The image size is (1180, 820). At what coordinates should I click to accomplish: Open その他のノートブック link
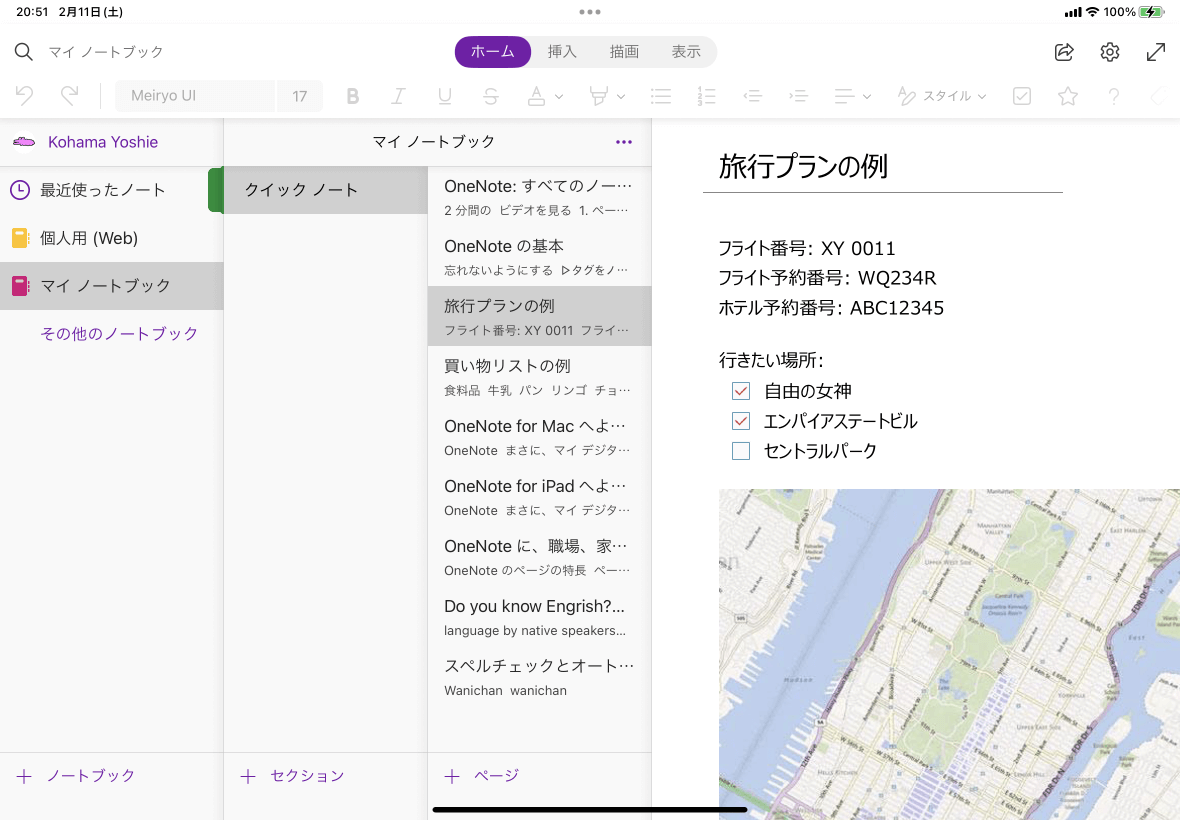coord(119,334)
